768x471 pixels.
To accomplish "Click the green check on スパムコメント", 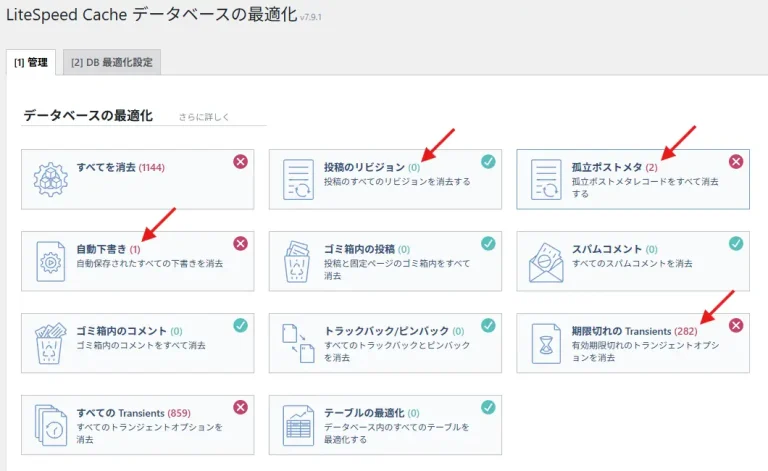I will point(736,243).
